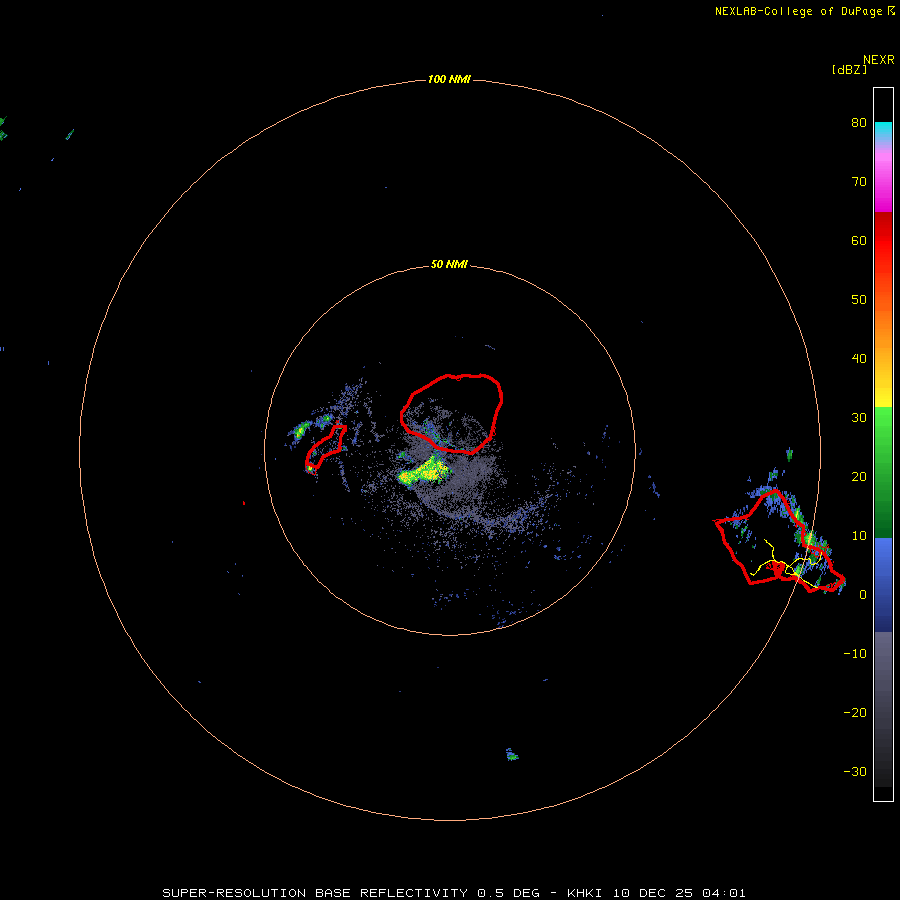This screenshot has height=900, width=900.
Task: Click the 20 value on the dBZ scale
Action: pyautogui.click(x=859, y=477)
